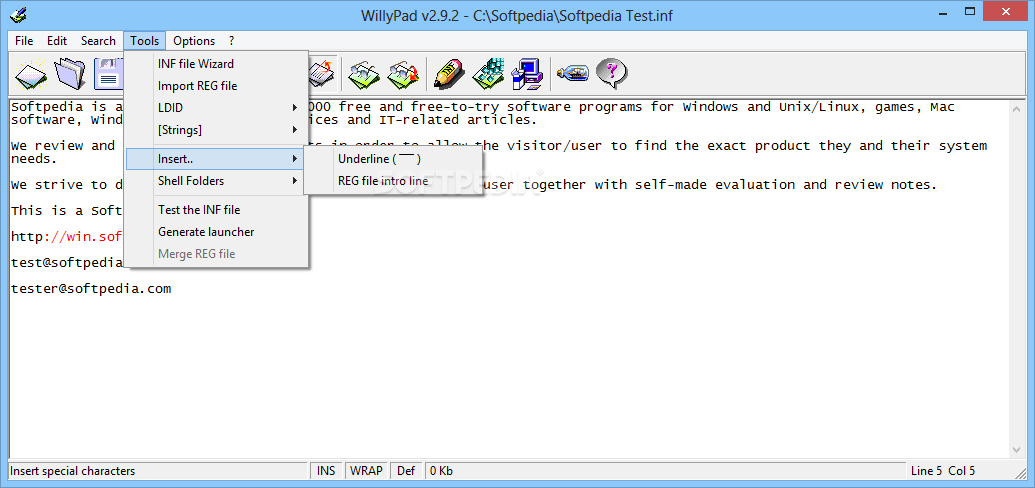Choose Import REG file menu entry
1035x488 pixels.
[x=217, y=86]
